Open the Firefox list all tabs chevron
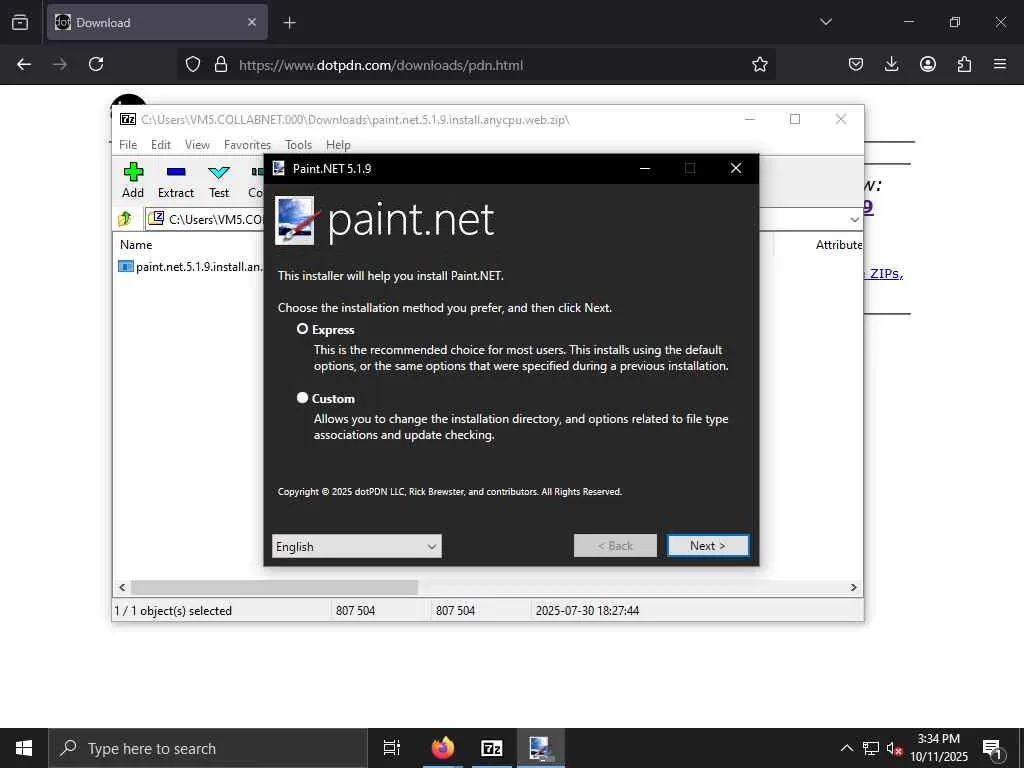Viewport: 1024px width, 768px height. (x=825, y=22)
